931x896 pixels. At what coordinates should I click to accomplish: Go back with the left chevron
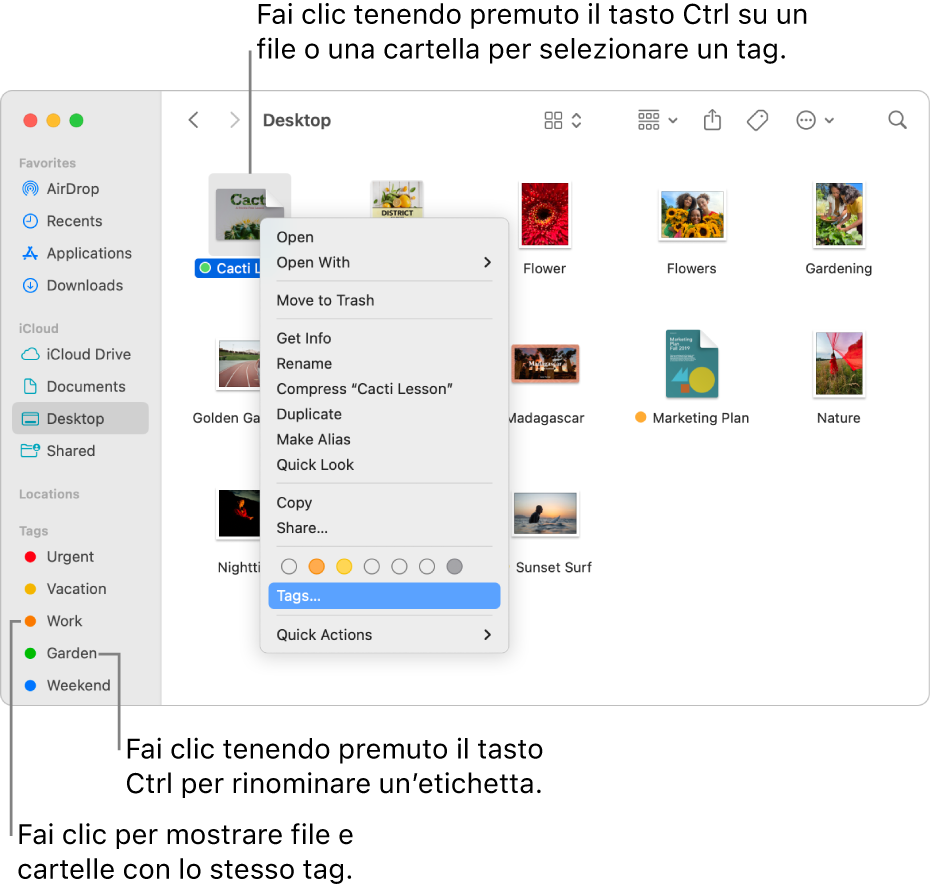[x=194, y=121]
